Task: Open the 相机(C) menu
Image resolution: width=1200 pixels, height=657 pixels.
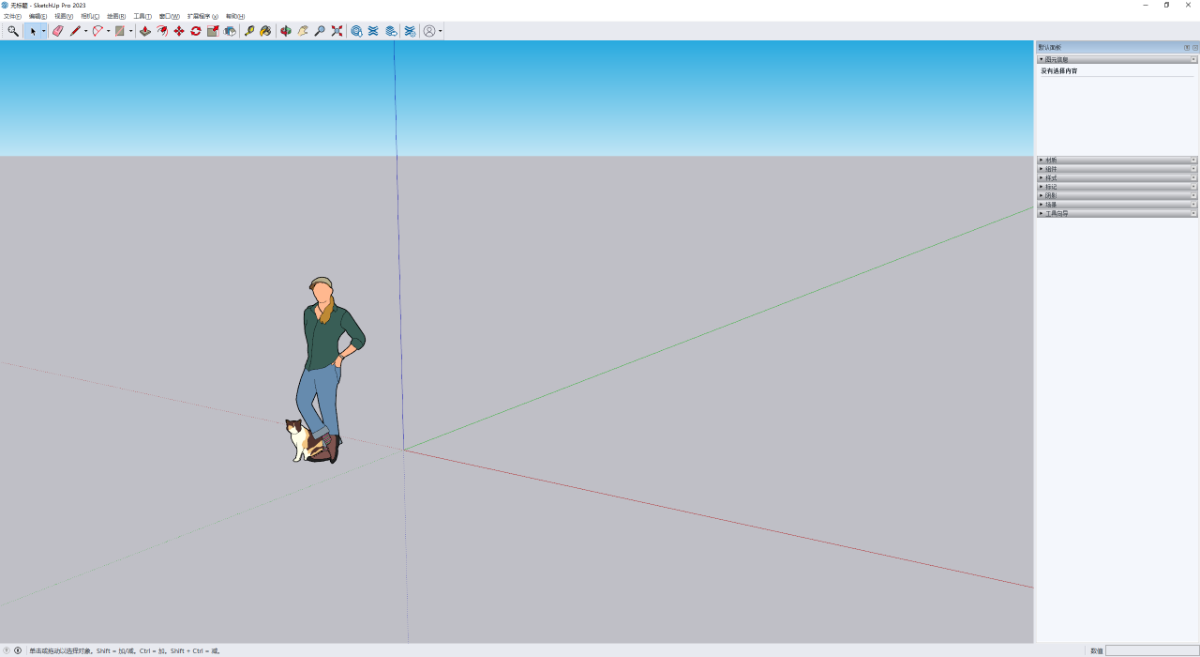Action: [90, 17]
